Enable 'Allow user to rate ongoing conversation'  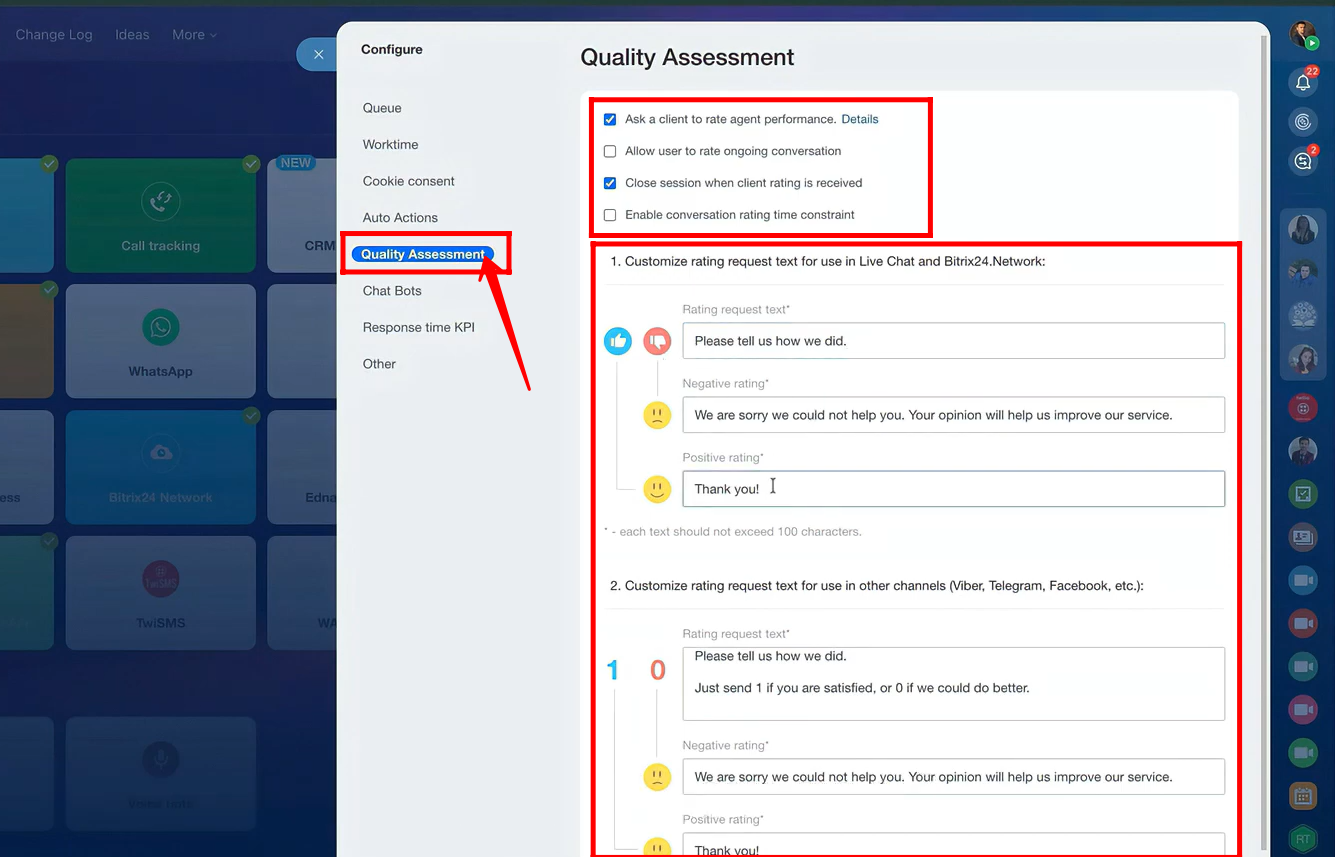click(x=610, y=152)
